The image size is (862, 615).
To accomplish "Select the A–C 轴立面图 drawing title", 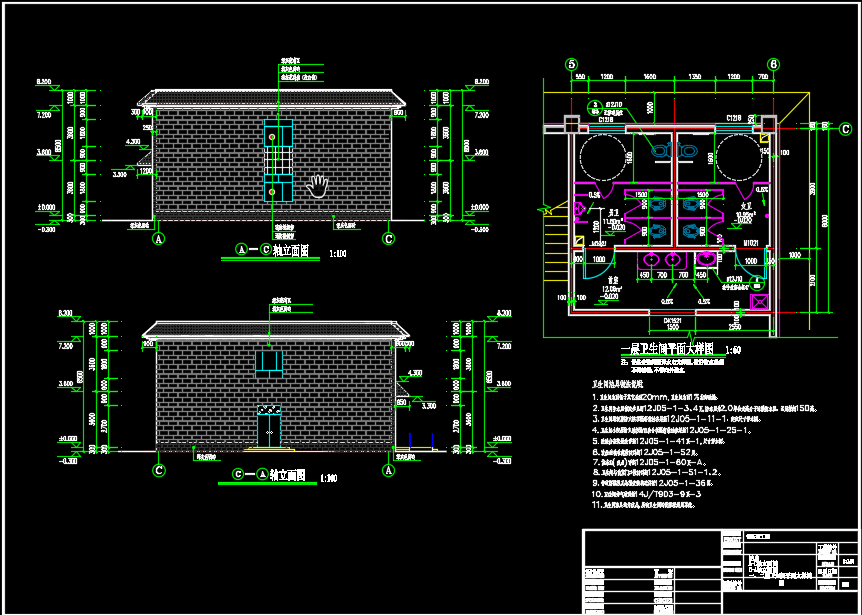I will coord(272,250).
